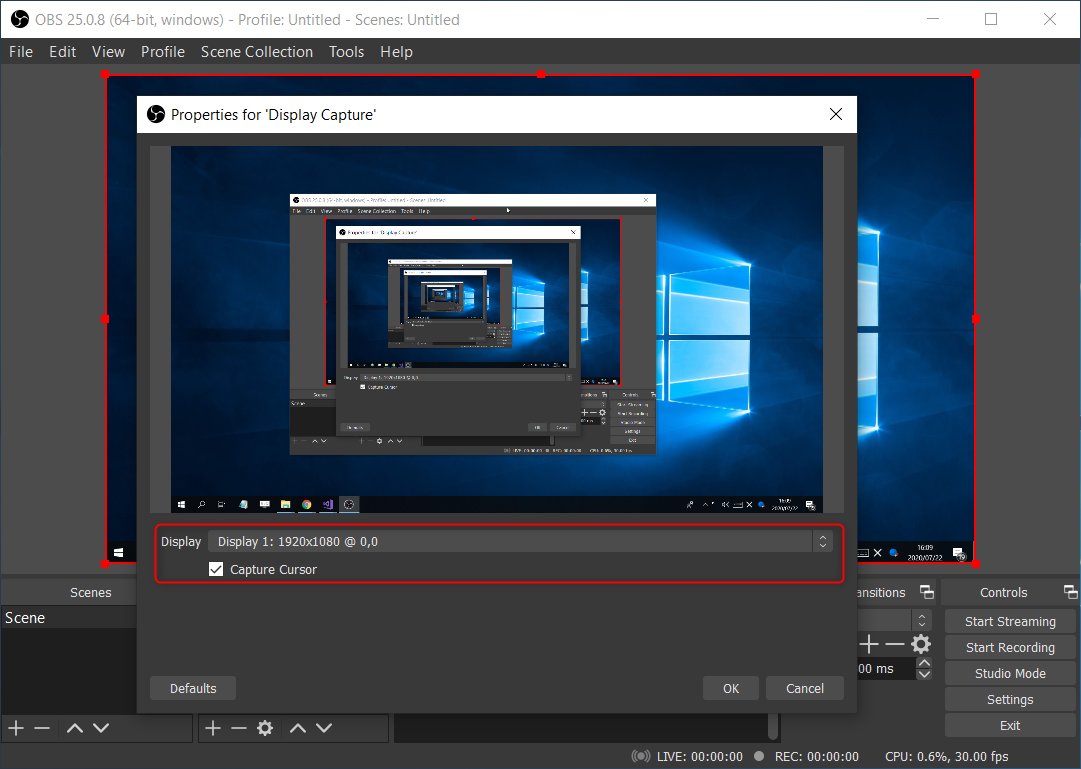Click Chrome icon in dialog preview taskbar
The height and width of the screenshot is (769, 1081).
(307, 505)
